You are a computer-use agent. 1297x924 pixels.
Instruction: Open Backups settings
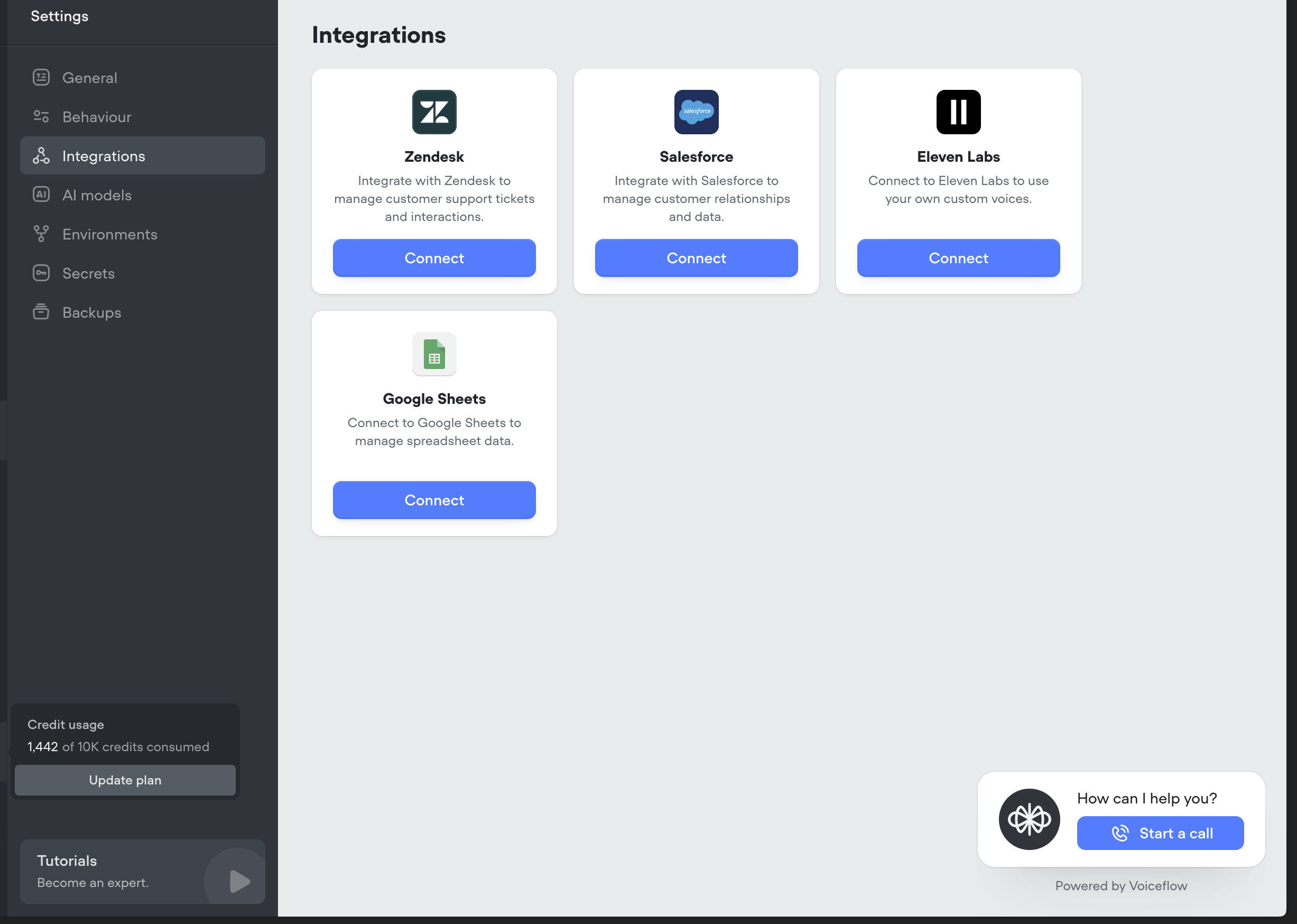click(142, 312)
